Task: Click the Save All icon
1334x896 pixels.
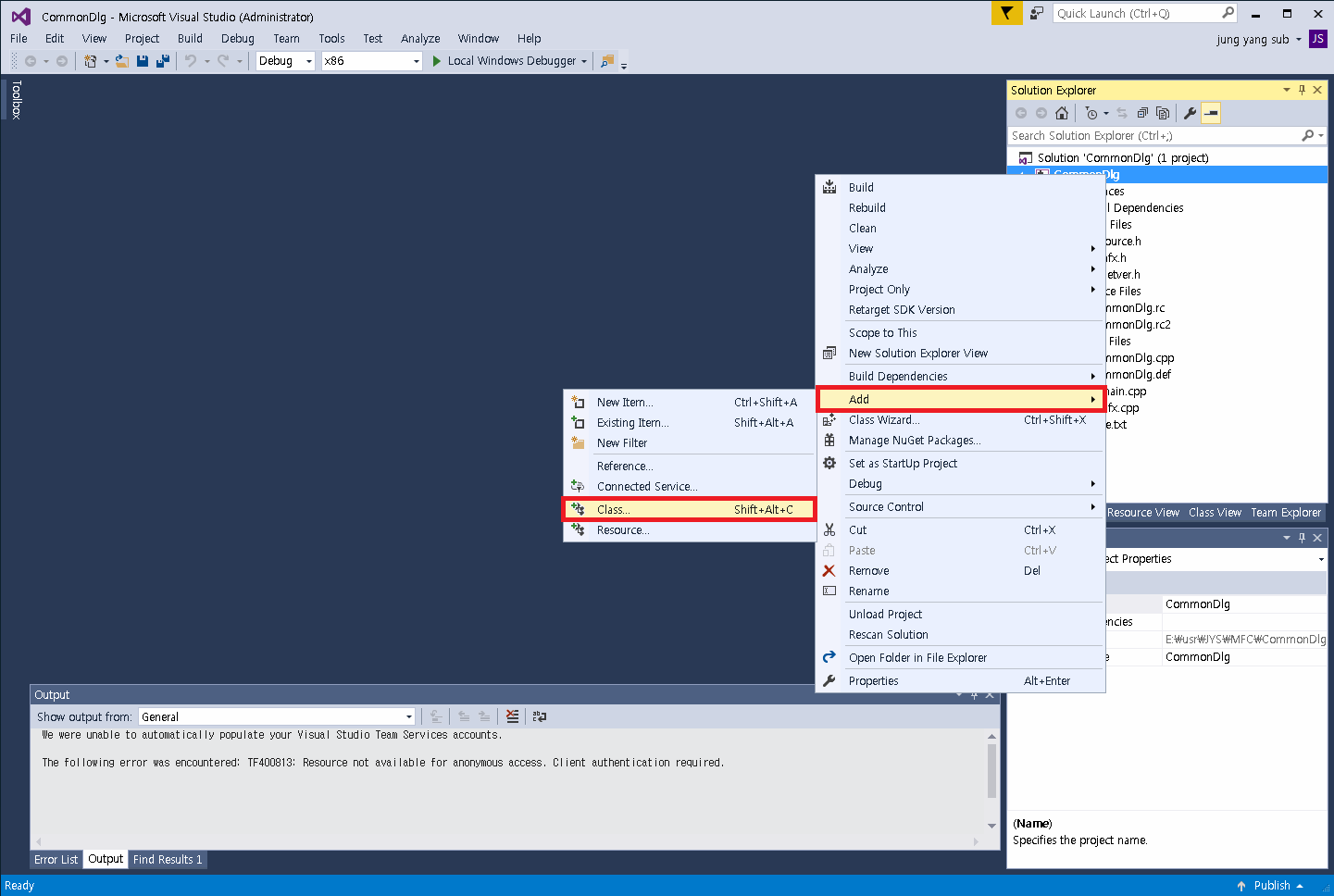Action: [x=163, y=61]
